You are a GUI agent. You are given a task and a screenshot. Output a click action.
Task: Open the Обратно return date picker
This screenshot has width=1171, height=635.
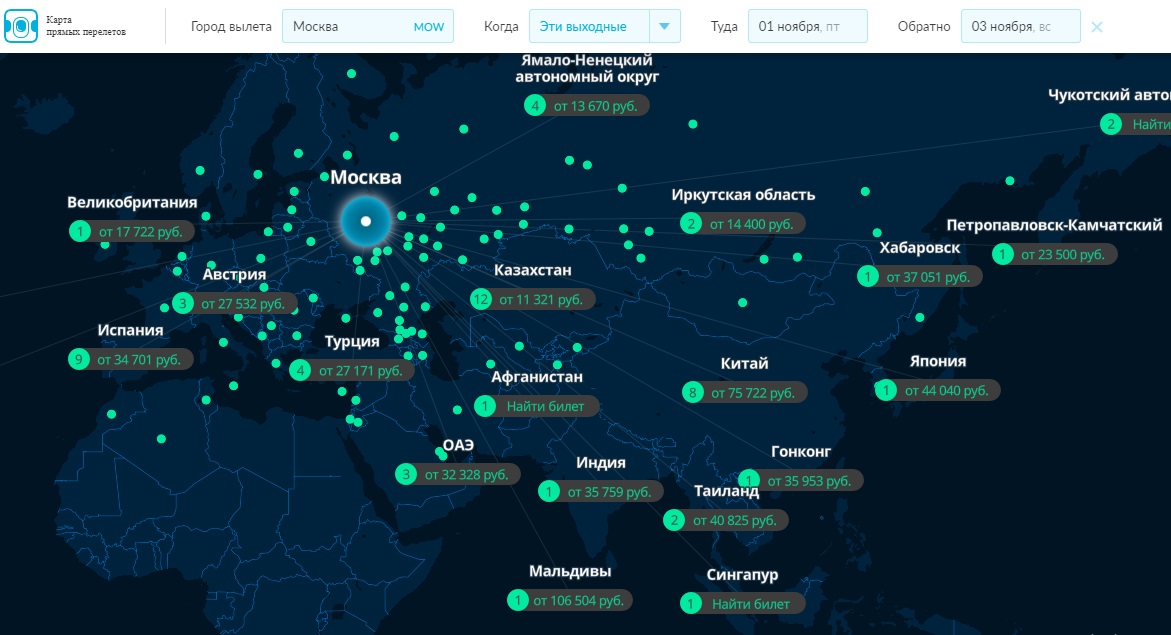[1020, 27]
